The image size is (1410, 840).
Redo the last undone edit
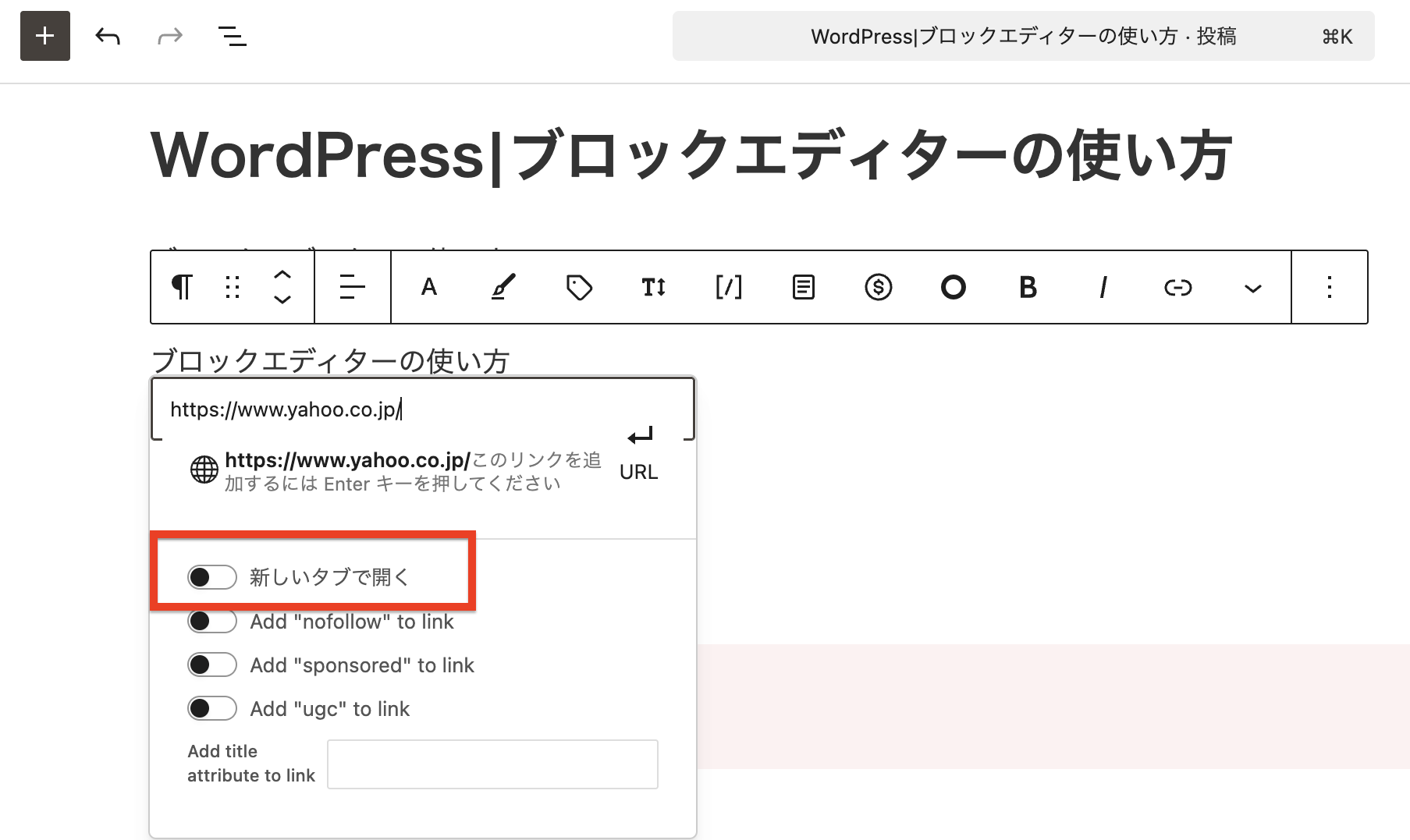[170, 36]
